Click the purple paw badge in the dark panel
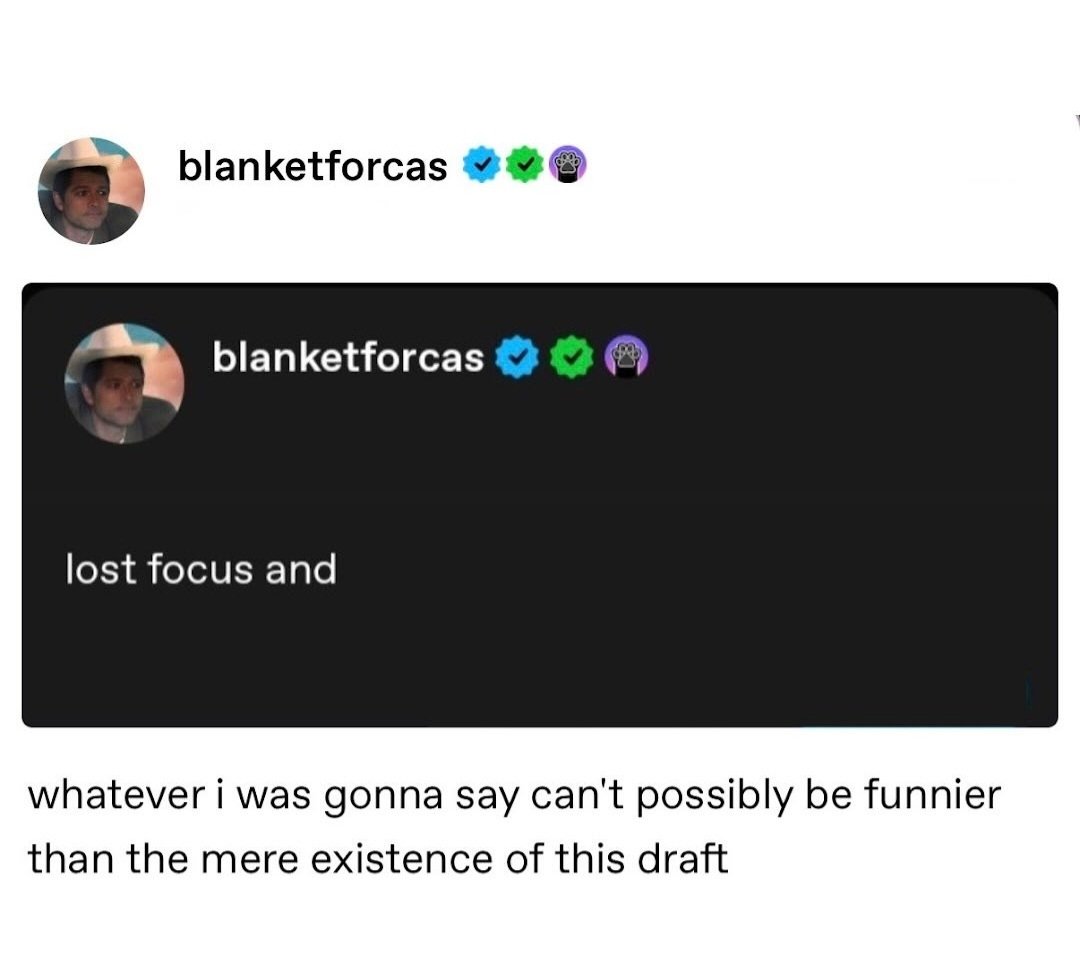The image size is (1080, 956). click(627, 357)
